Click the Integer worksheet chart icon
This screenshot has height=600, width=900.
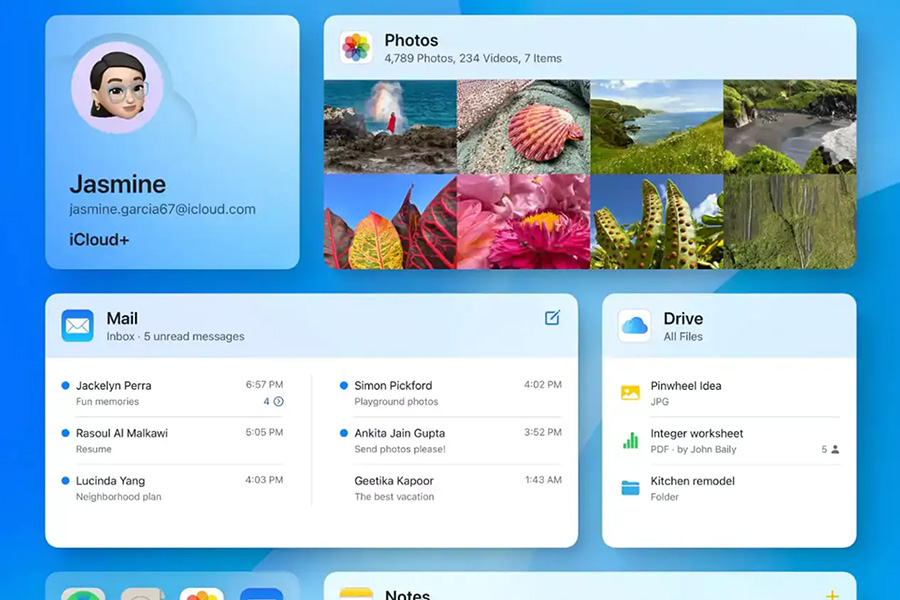coord(630,441)
